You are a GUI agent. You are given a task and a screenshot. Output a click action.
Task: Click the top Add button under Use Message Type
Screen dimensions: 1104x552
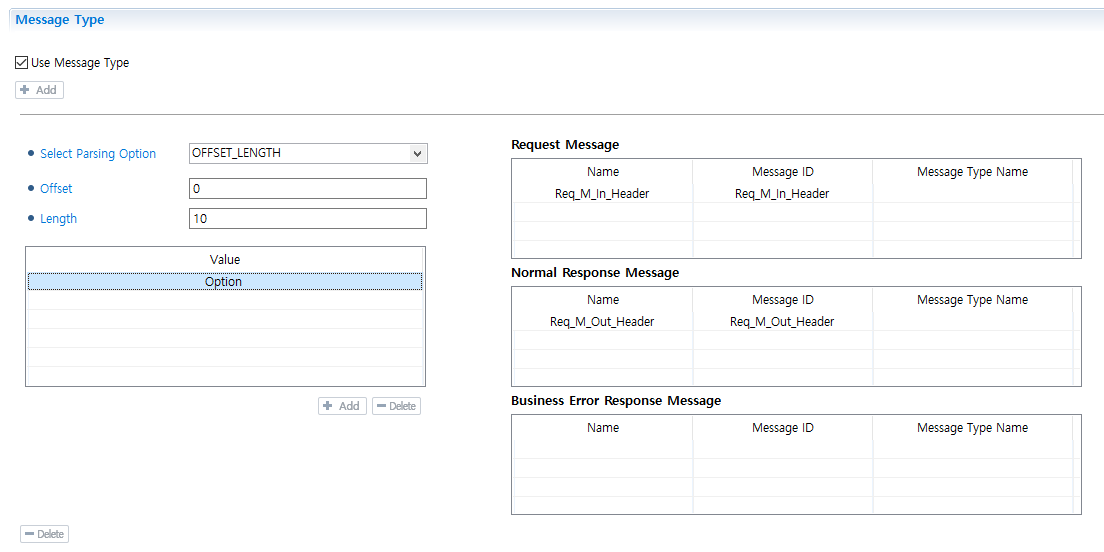click(x=39, y=90)
